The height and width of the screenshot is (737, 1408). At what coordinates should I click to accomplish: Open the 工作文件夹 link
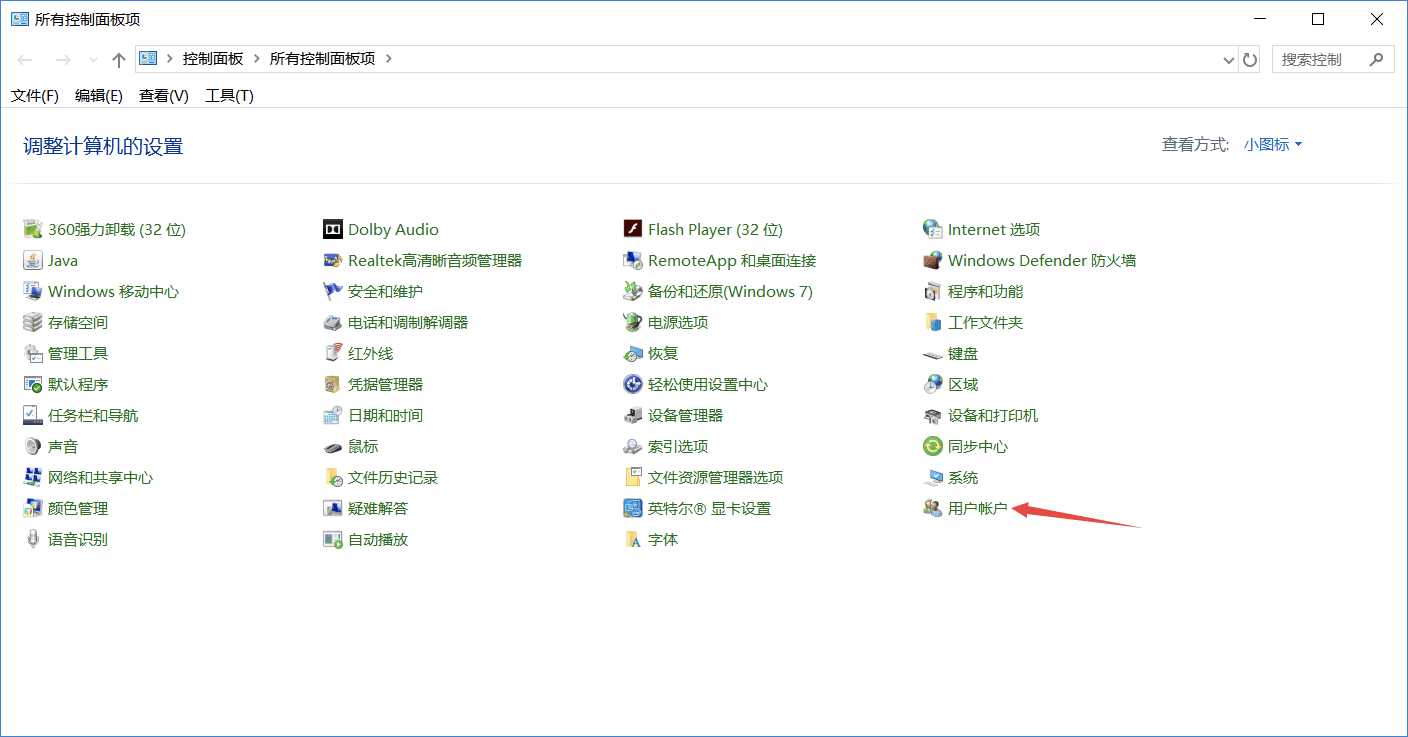point(985,322)
